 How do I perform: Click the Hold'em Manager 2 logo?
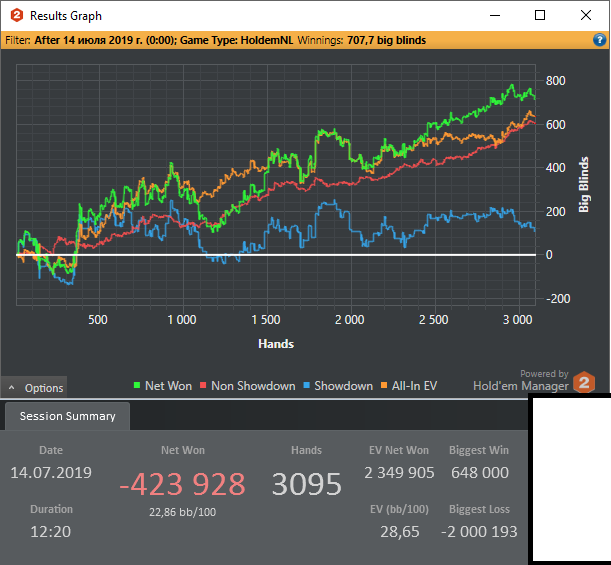(584, 384)
